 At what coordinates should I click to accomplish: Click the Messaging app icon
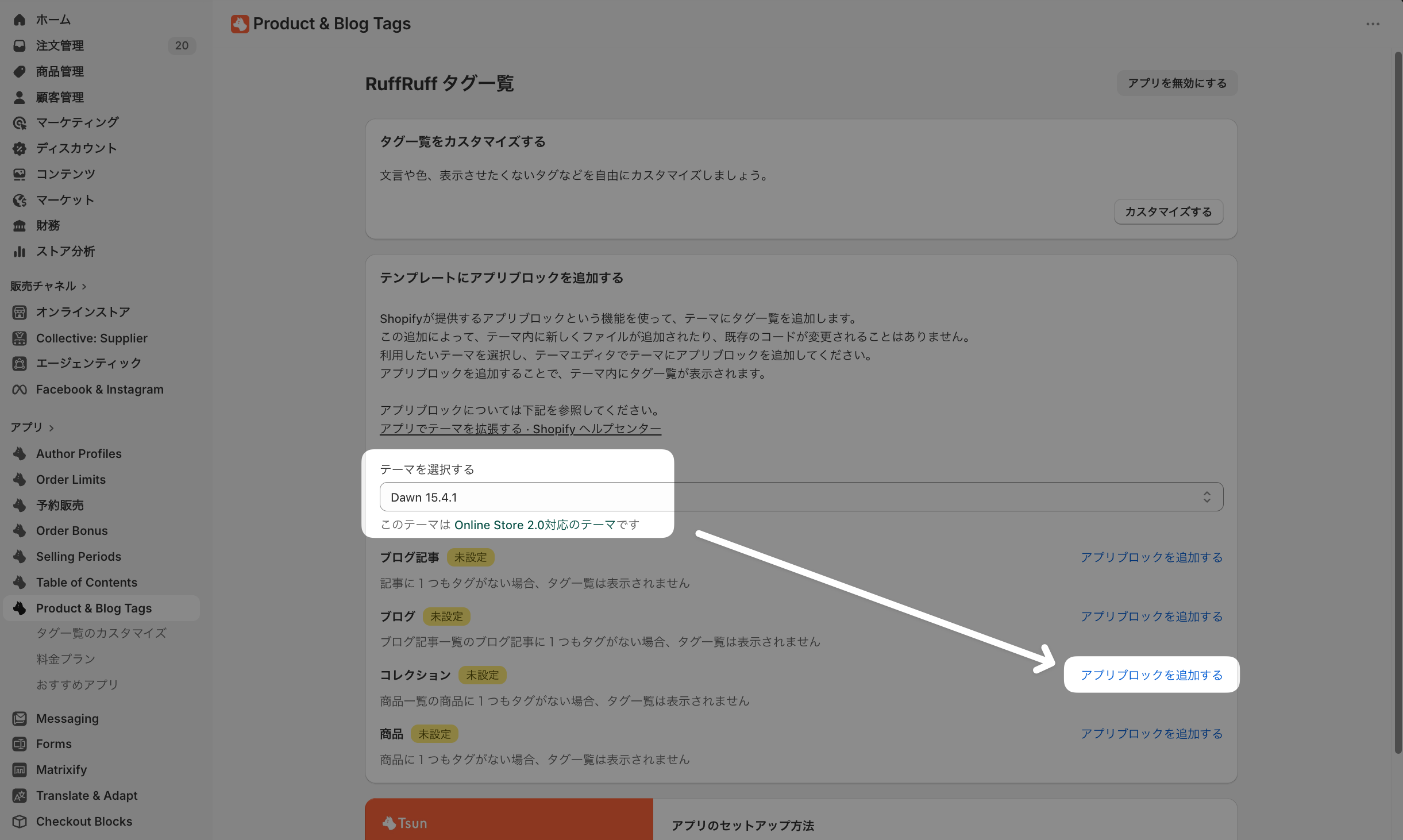pyautogui.click(x=20, y=718)
